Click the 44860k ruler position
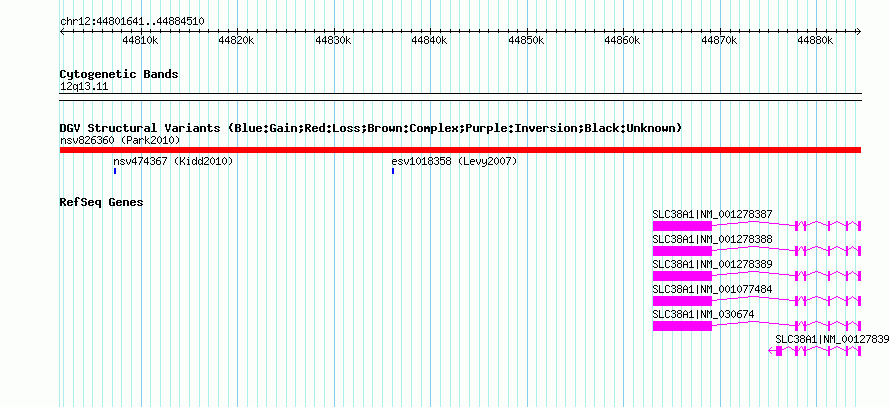The height and width of the screenshot is (407, 890). point(623,40)
